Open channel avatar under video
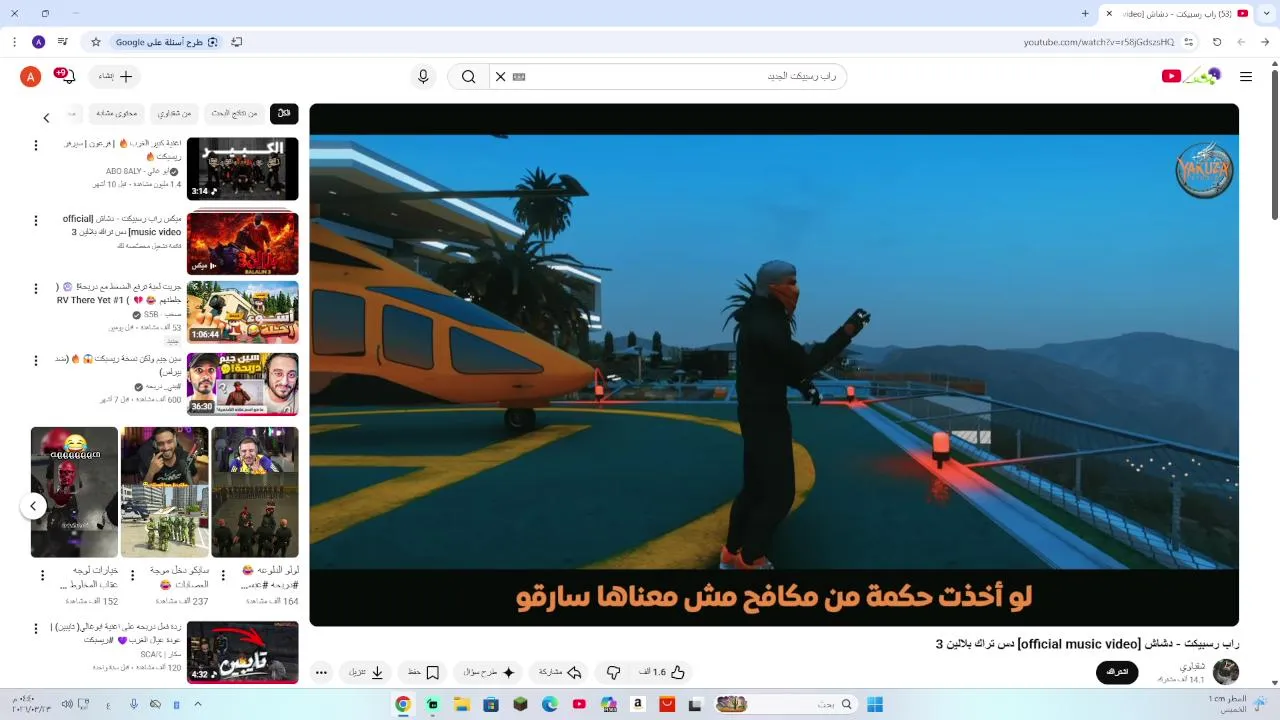The width and height of the screenshot is (1280, 720). click(1226, 671)
